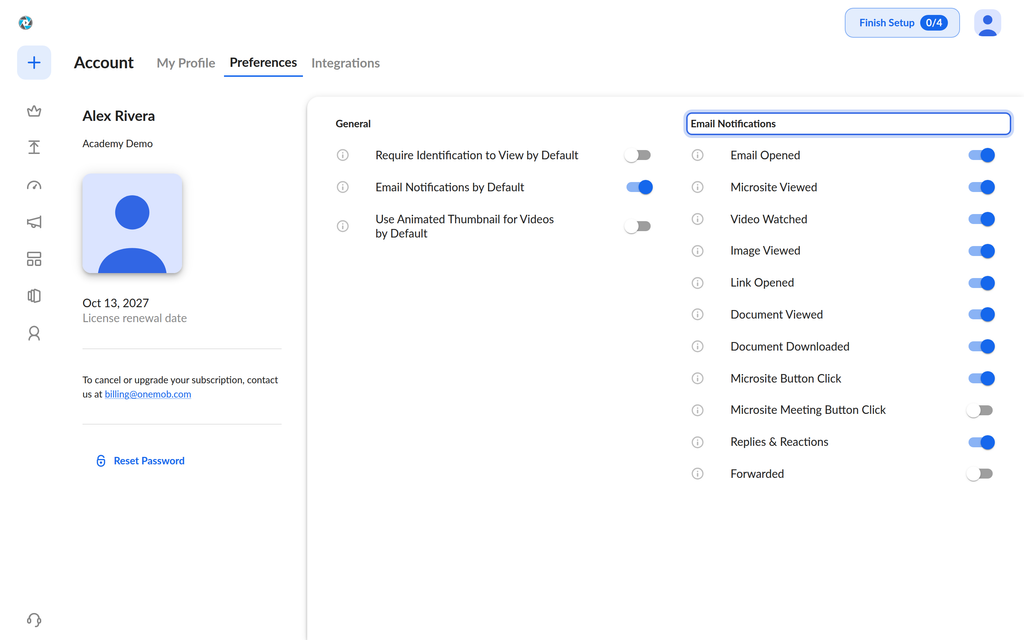Open billing@onemob.com email link

coord(148,394)
